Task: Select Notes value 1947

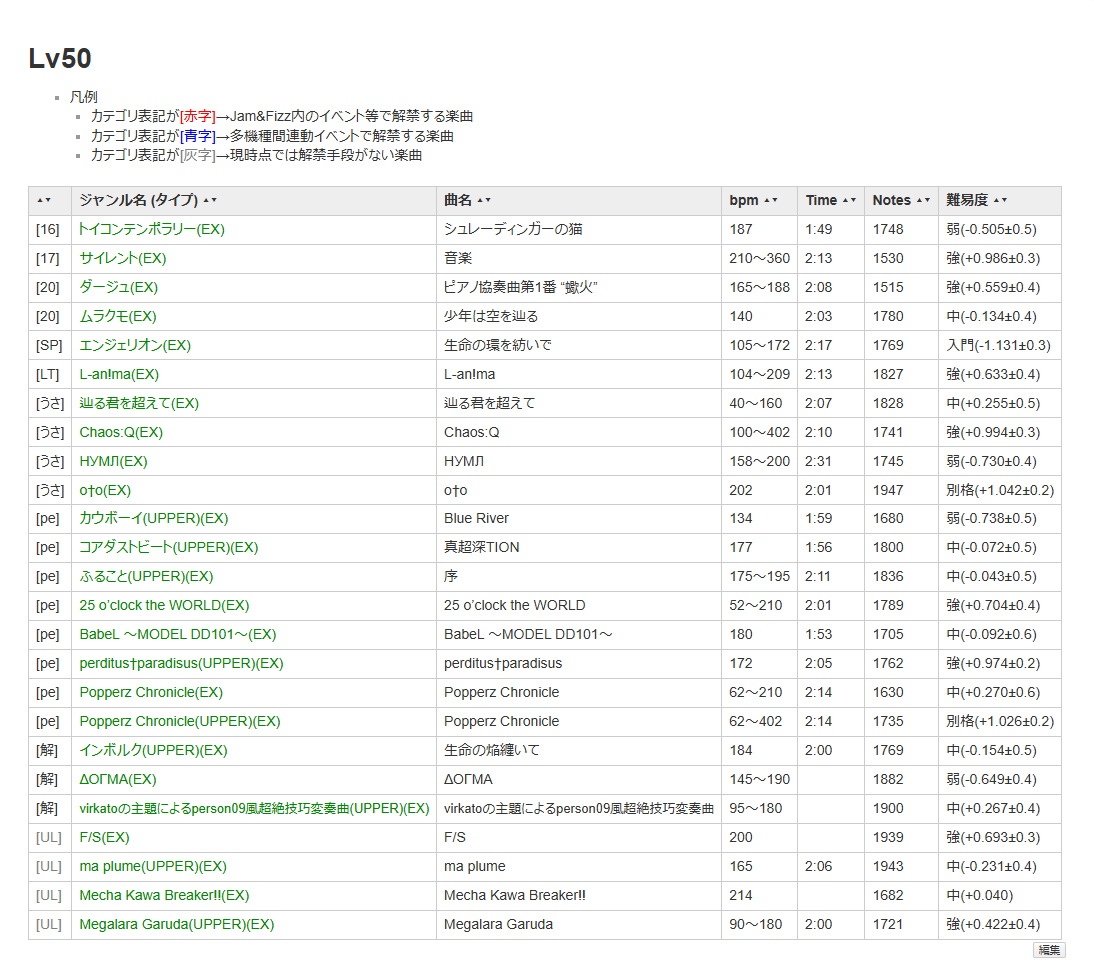Action: (887, 490)
